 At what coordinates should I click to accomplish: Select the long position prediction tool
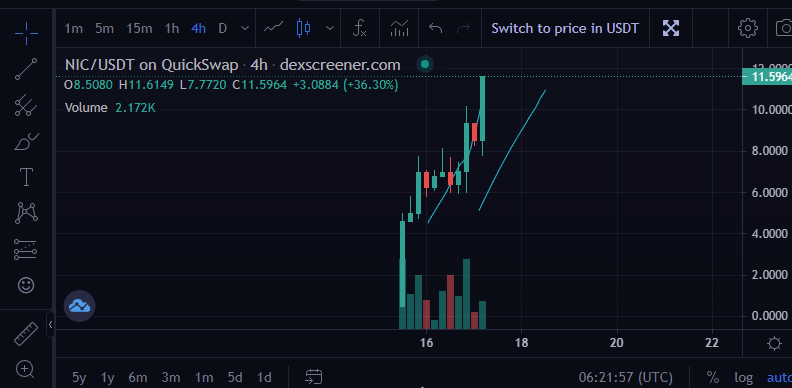[26, 249]
